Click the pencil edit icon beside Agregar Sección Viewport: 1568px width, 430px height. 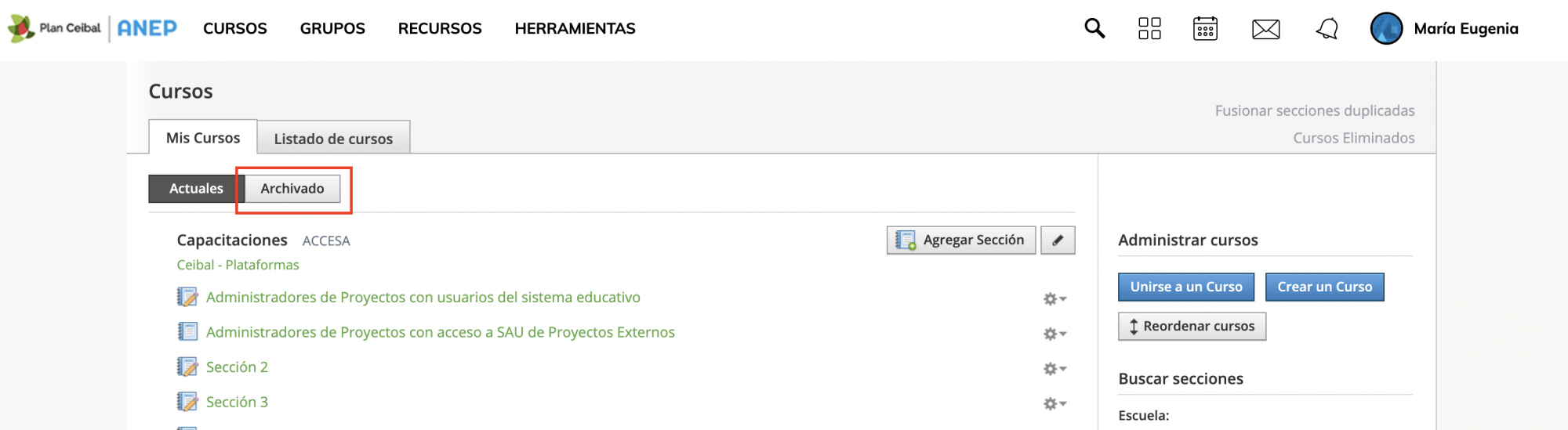(1058, 240)
